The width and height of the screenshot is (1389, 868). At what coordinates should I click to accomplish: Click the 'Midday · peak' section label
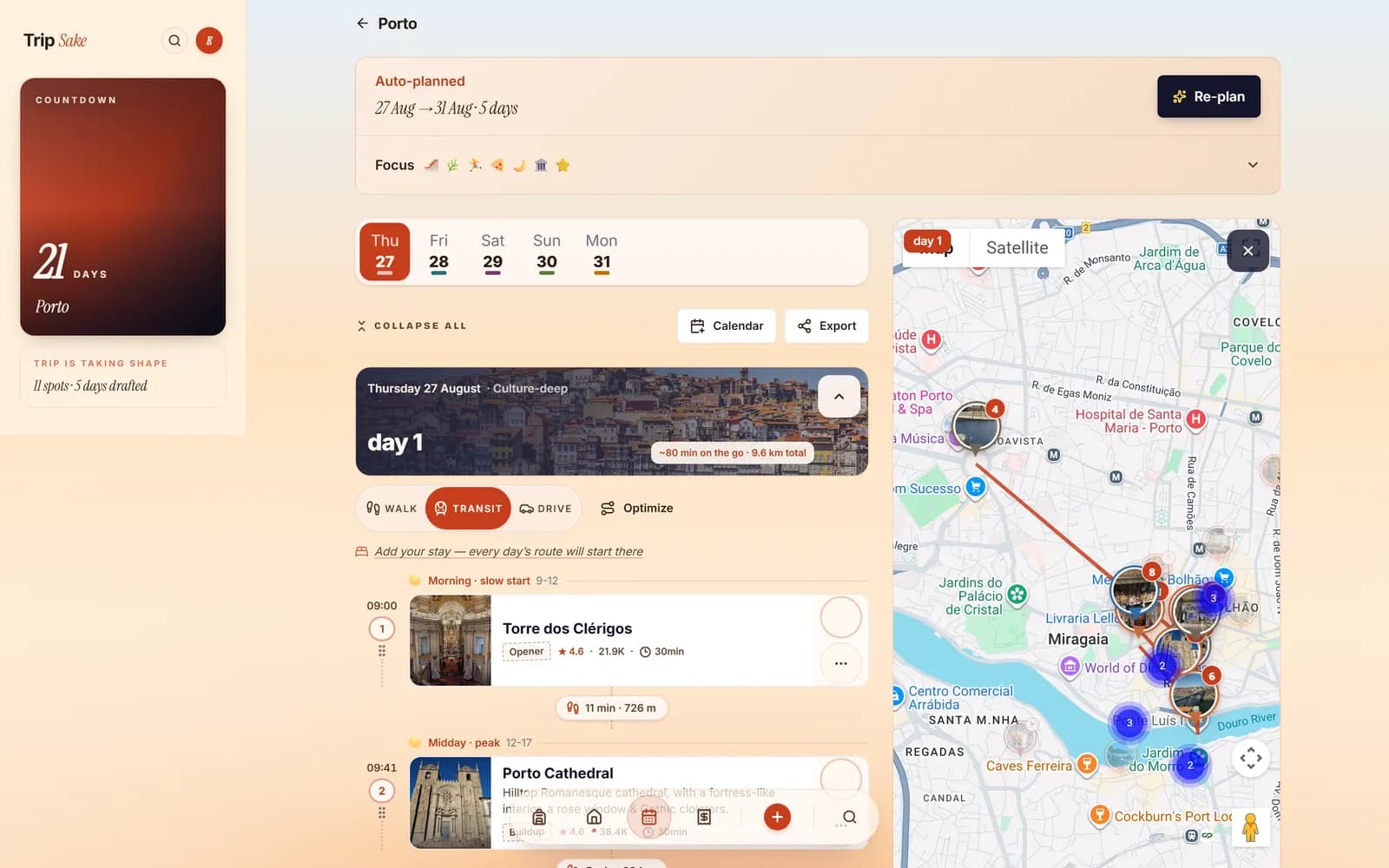click(x=464, y=743)
